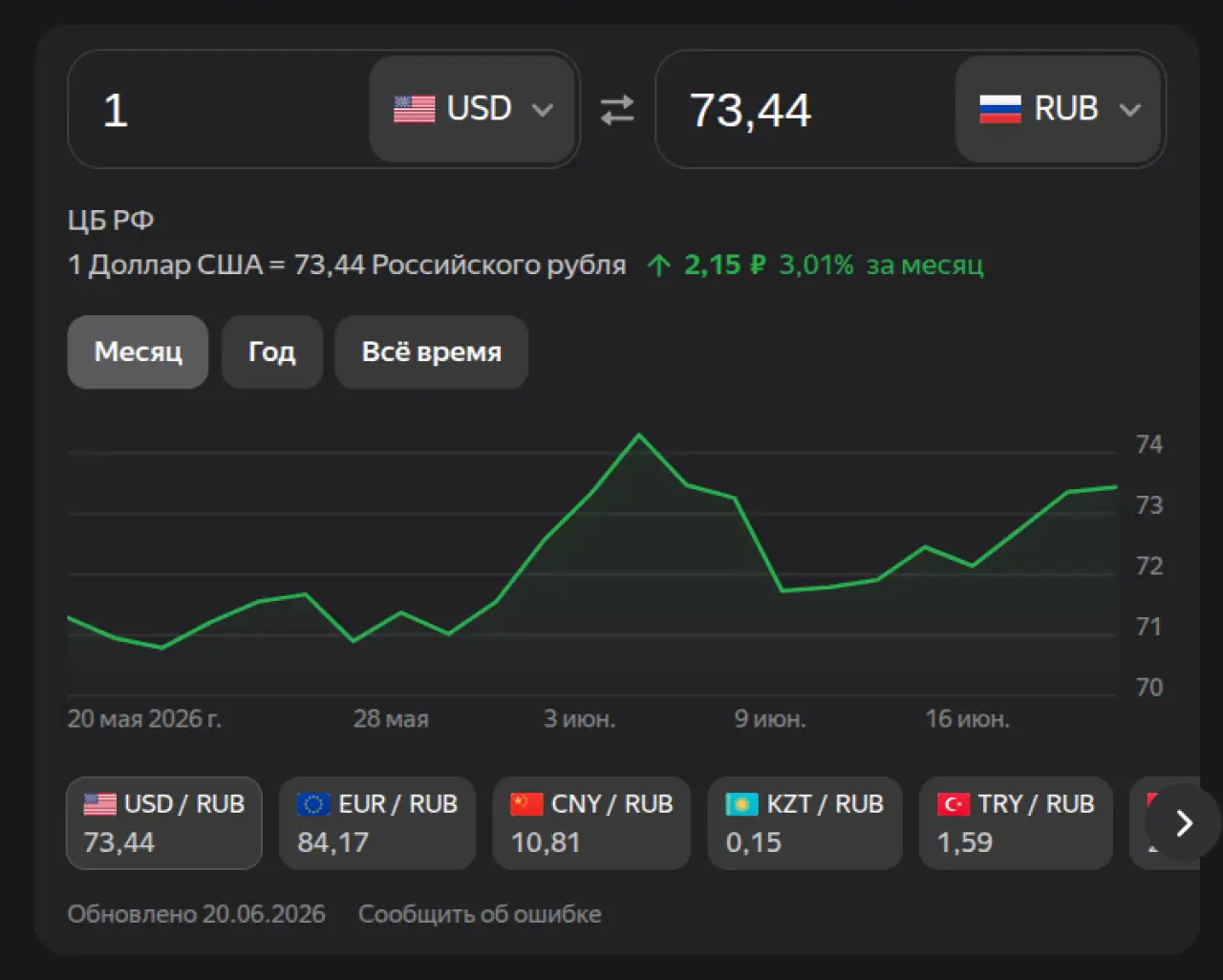
Task: Click the 9 июн. axis label
Action: (x=770, y=718)
